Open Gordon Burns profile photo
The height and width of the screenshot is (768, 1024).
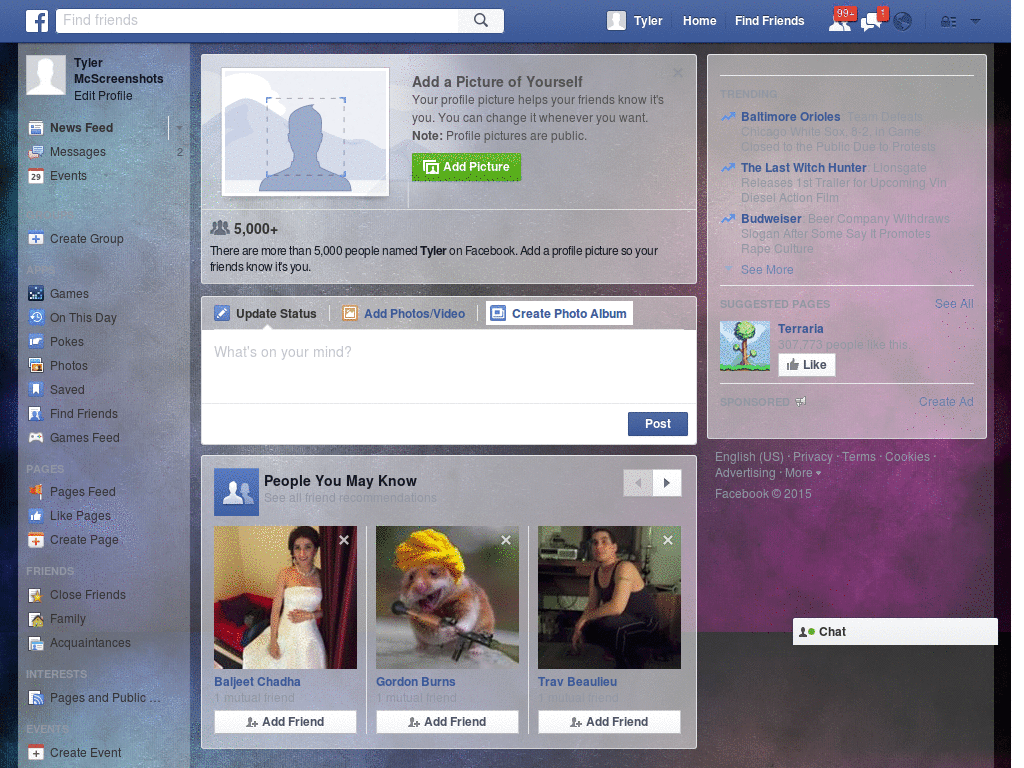point(447,598)
